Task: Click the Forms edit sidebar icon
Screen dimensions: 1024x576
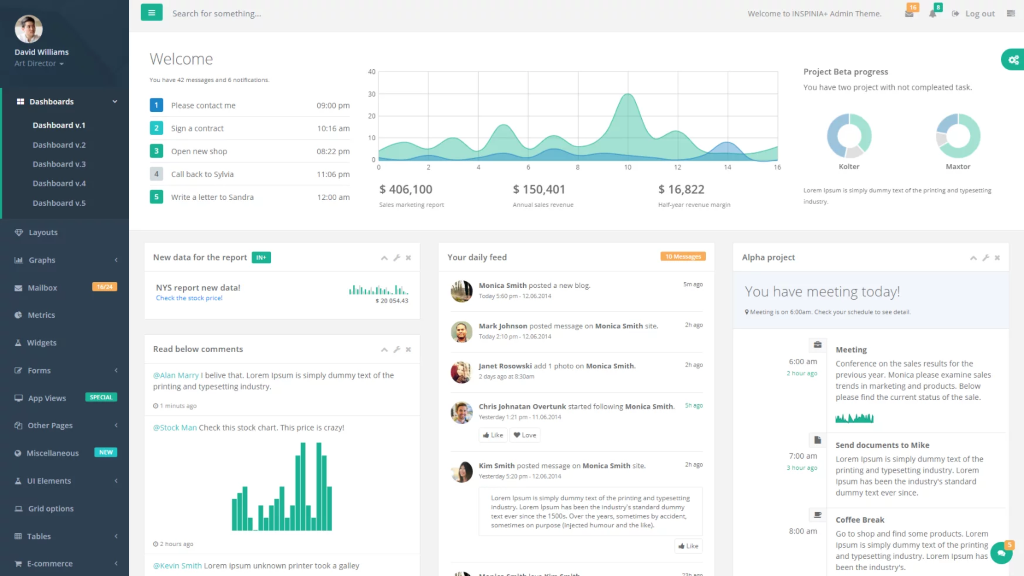Action: pos(18,370)
